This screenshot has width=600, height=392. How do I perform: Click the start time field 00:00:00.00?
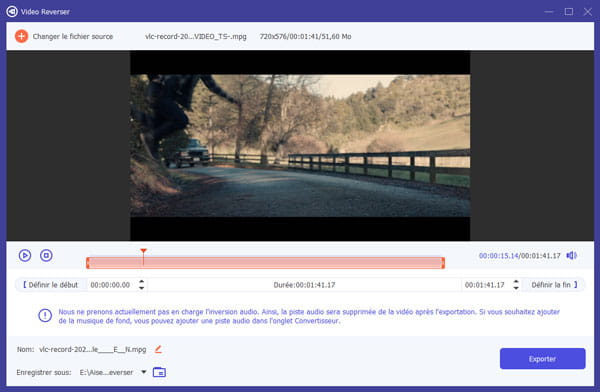(x=110, y=285)
